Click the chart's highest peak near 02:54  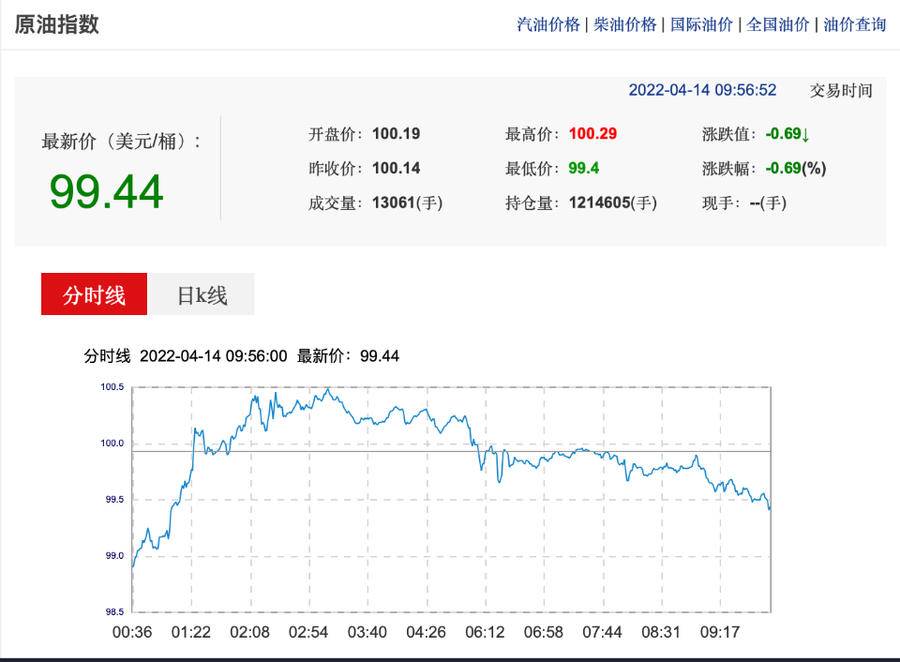pyautogui.click(x=328, y=390)
